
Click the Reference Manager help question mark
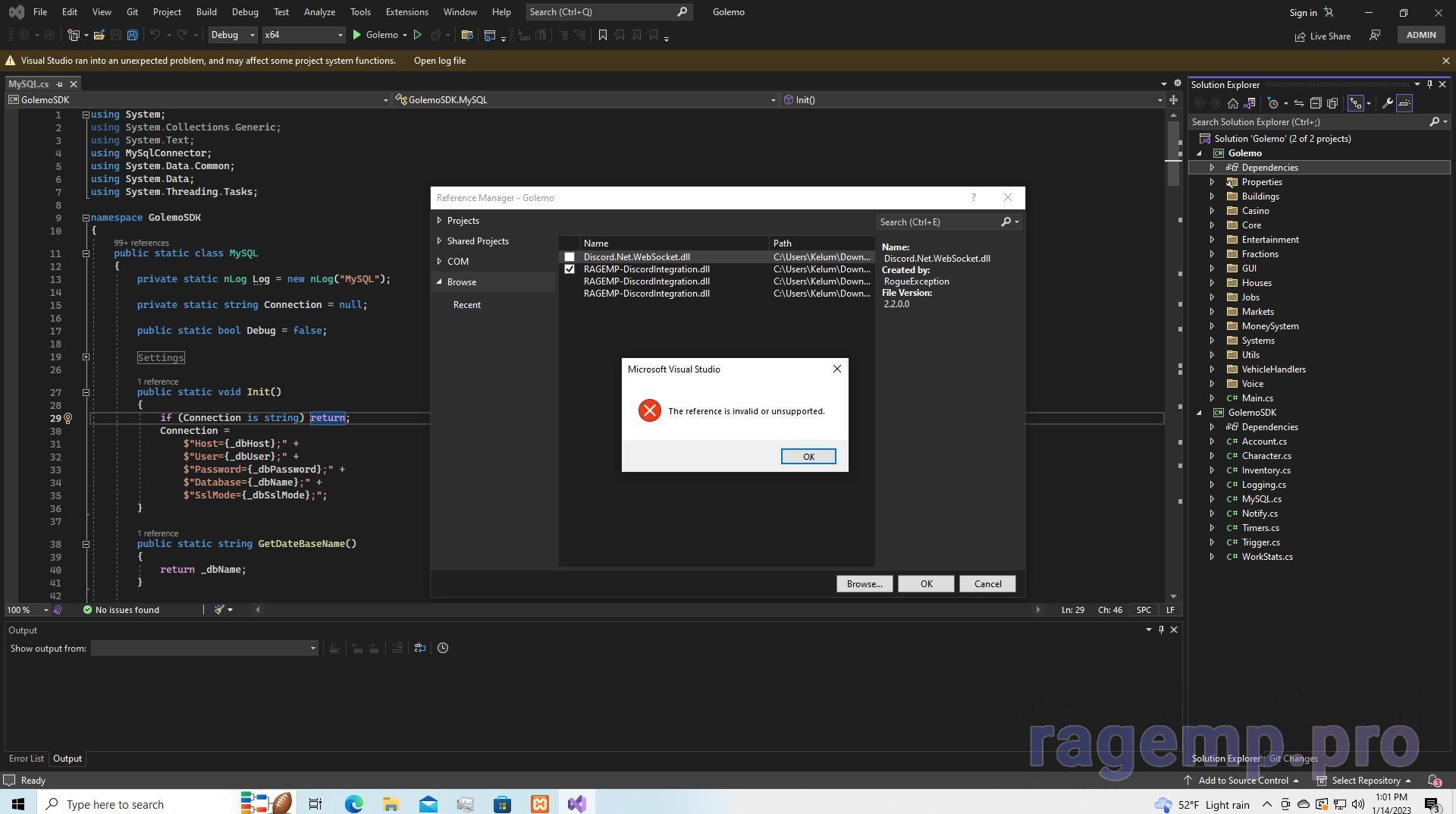(974, 198)
